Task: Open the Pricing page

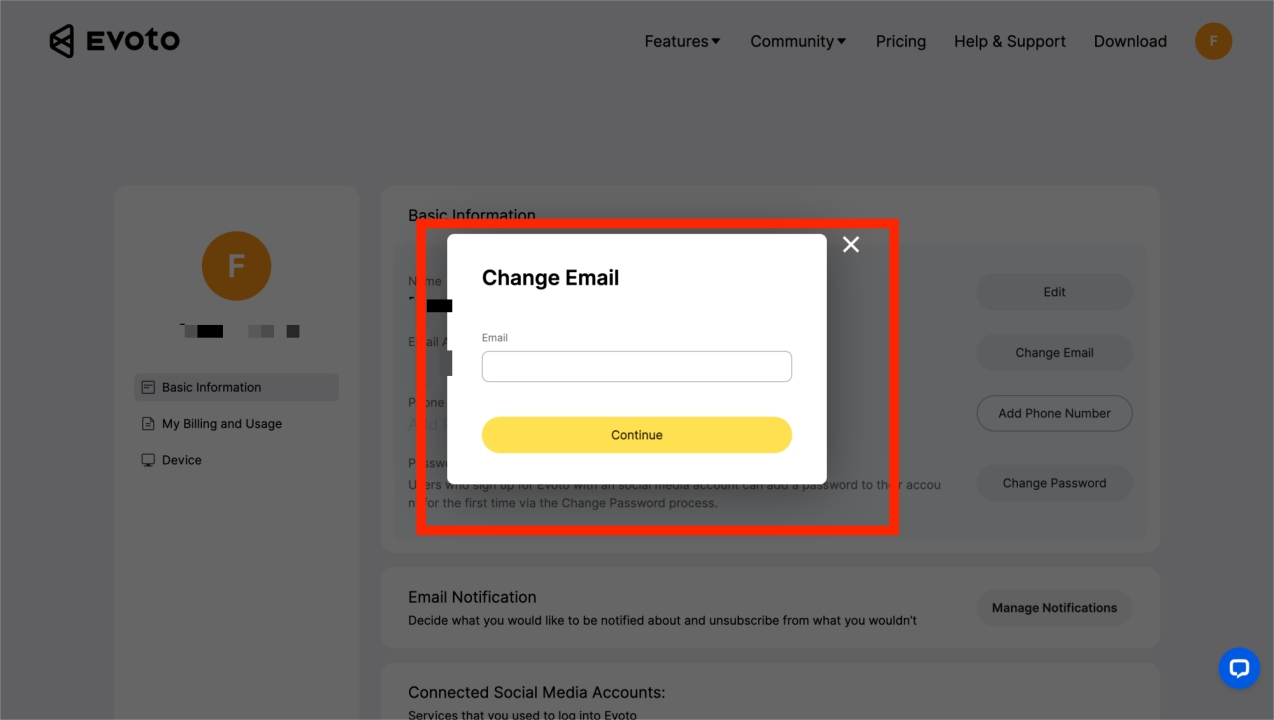Action: click(901, 41)
